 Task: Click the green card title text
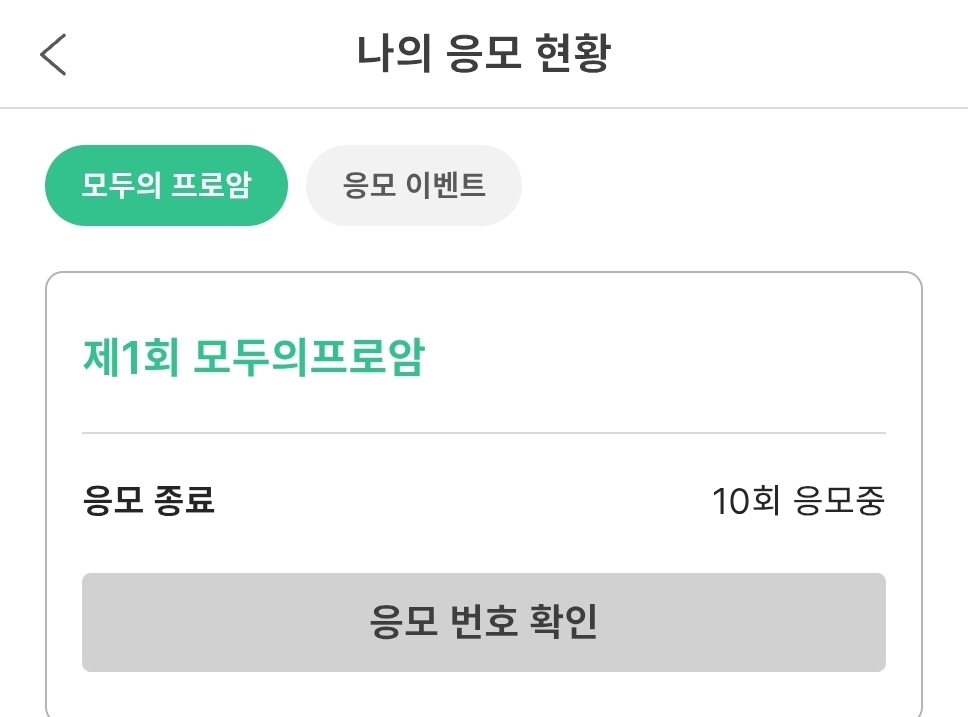pos(254,357)
